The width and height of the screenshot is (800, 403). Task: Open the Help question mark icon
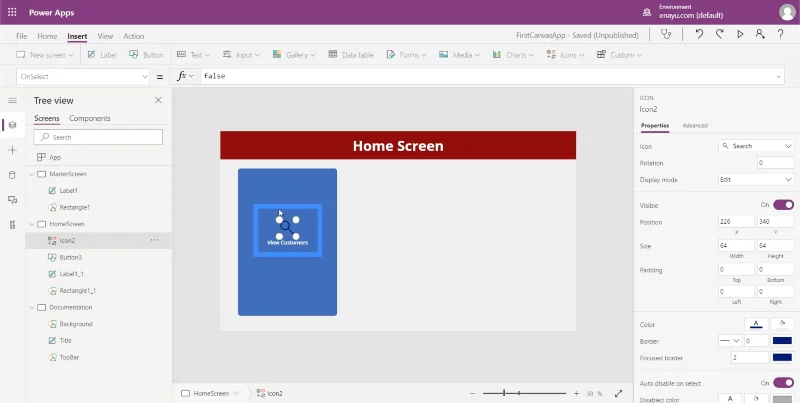point(781,34)
